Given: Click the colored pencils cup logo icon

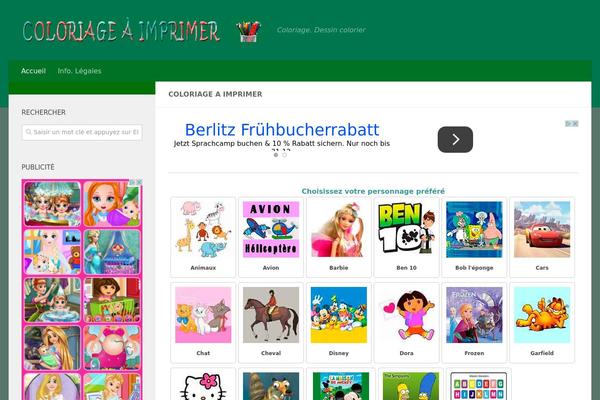Looking at the screenshot, I should (x=248, y=31).
